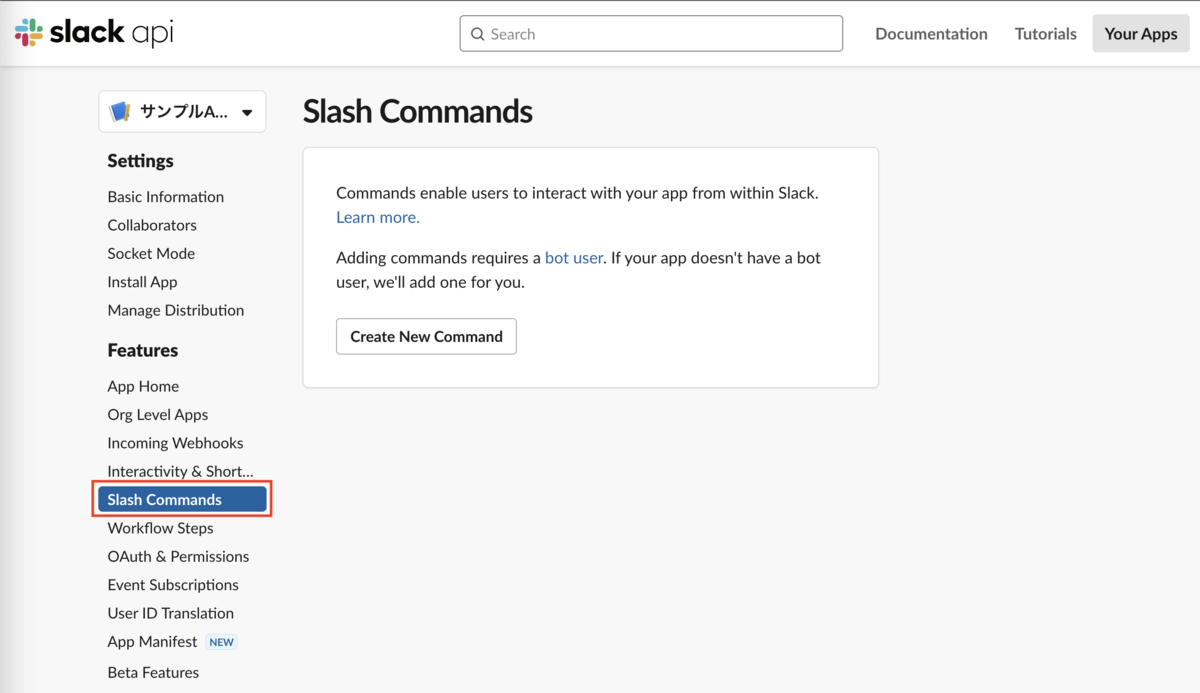The width and height of the screenshot is (1200, 693).
Task: Open Manage Distribution settings
Action: coord(176,310)
